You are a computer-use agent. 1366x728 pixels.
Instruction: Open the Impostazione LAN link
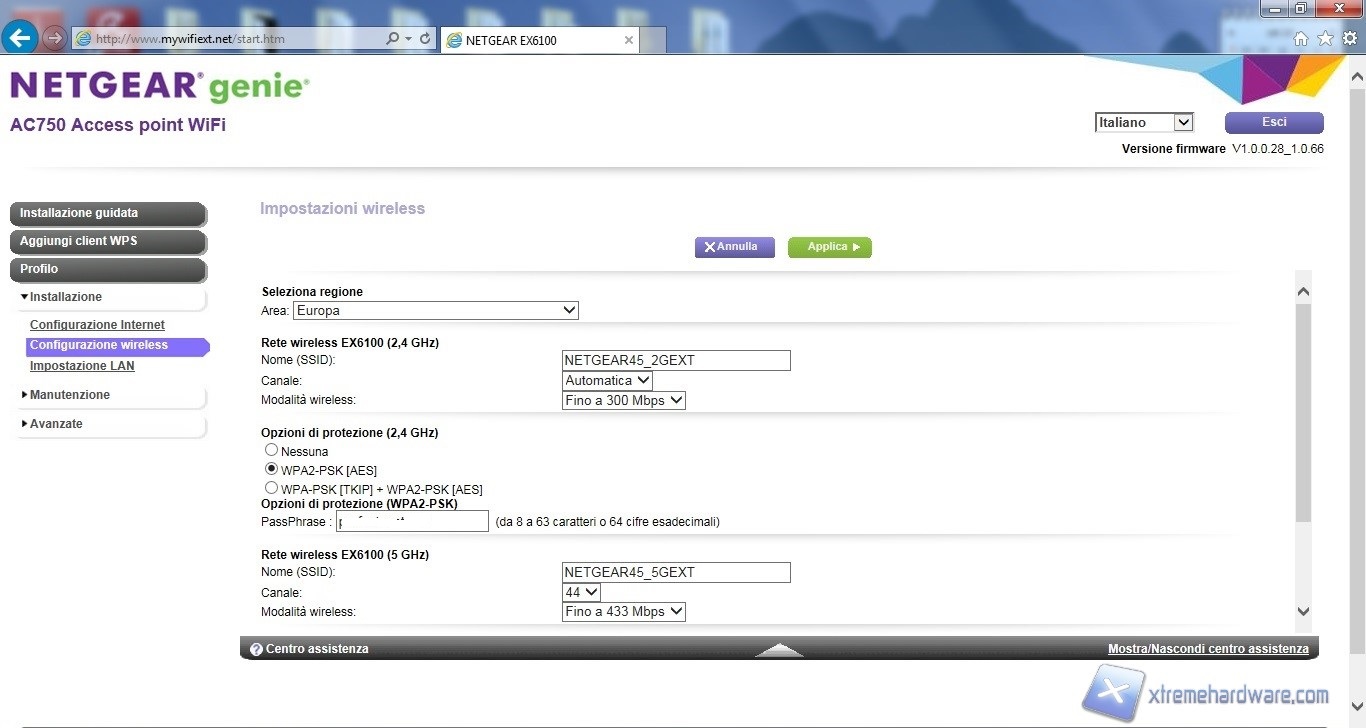(82, 366)
